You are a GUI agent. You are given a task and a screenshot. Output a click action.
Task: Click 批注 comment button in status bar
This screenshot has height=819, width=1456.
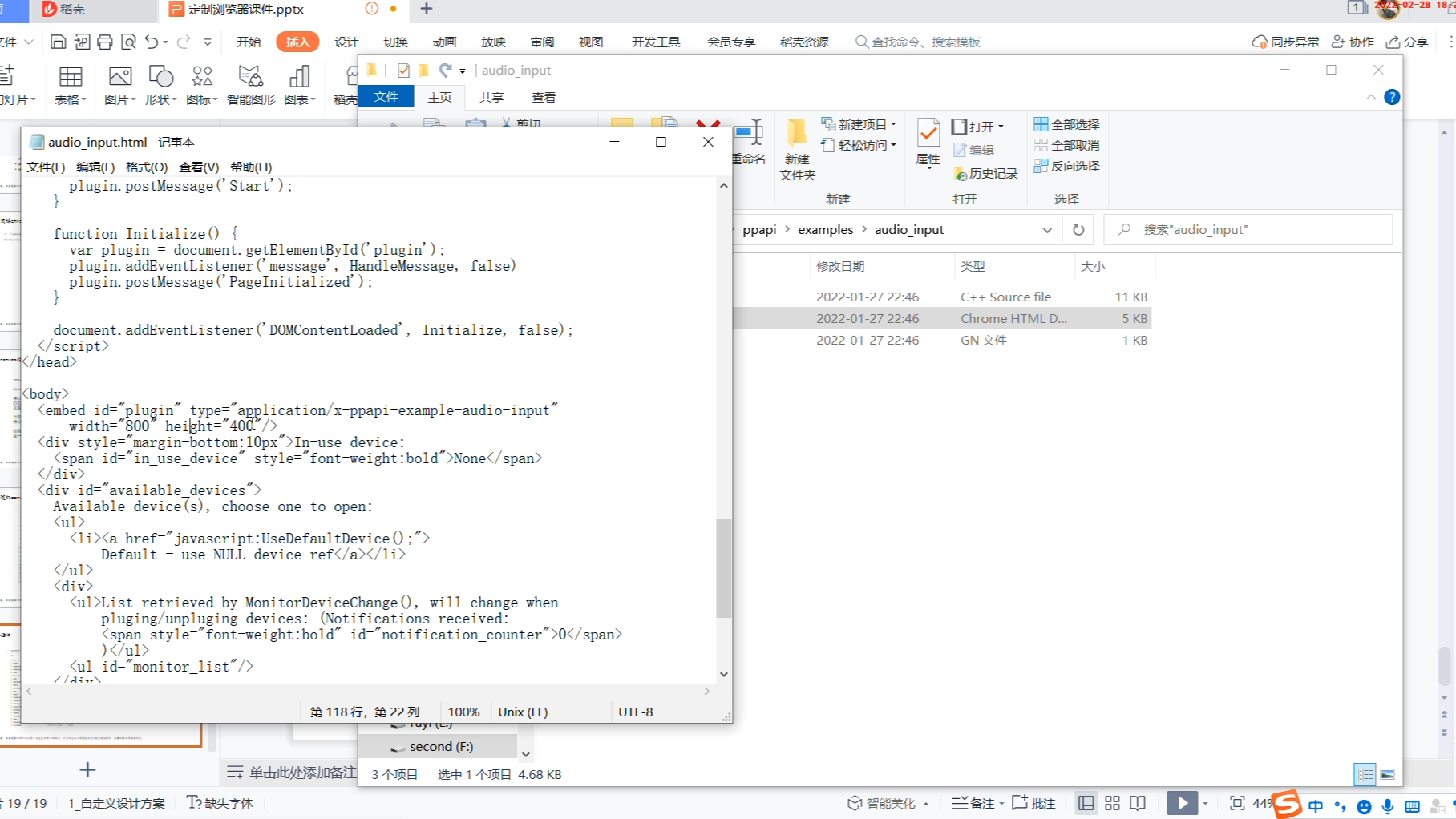point(1033,803)
